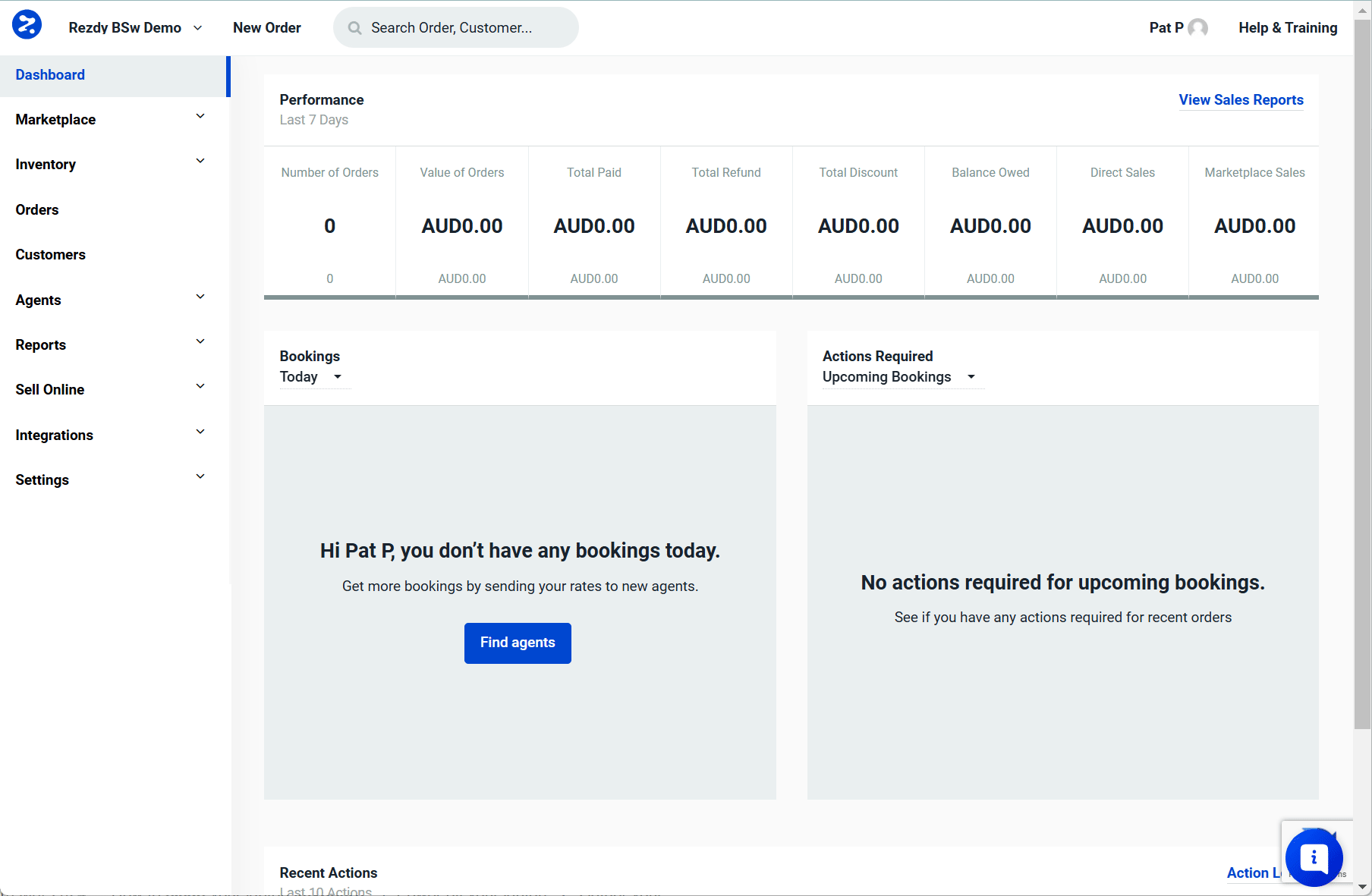Open the Action Log
The width and height of the screenshot is (1372, 896).
tap(1254, 872)
